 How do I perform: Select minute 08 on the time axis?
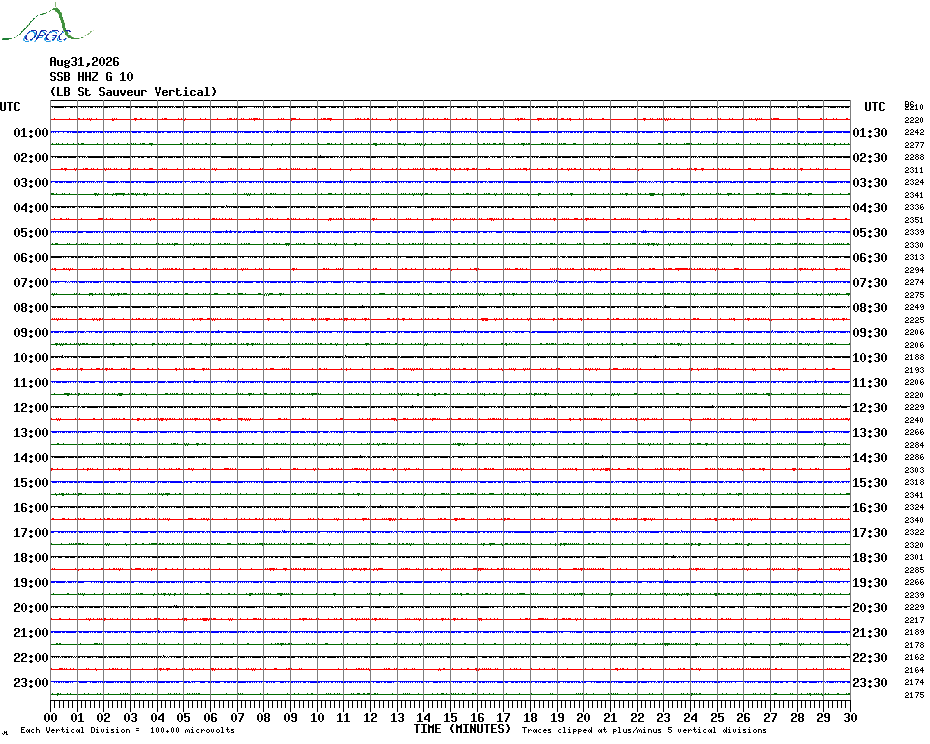[264, 718]
